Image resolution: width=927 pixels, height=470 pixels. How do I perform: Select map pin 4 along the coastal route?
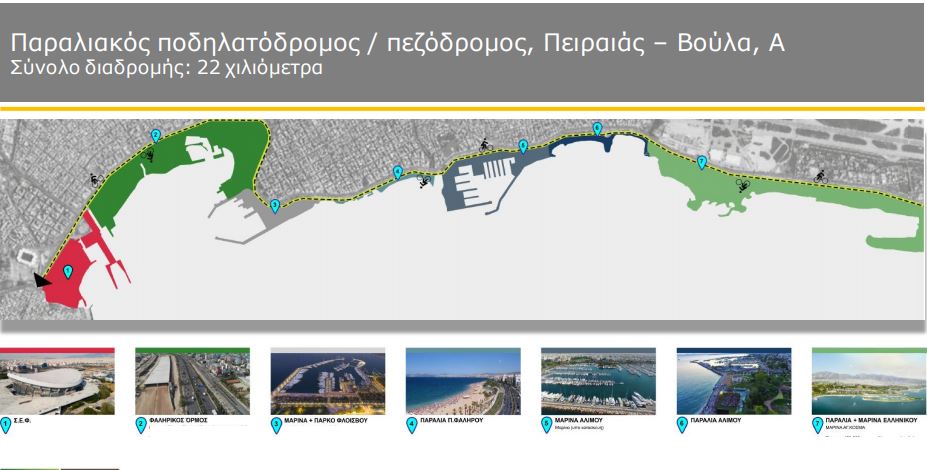point(398,172)
